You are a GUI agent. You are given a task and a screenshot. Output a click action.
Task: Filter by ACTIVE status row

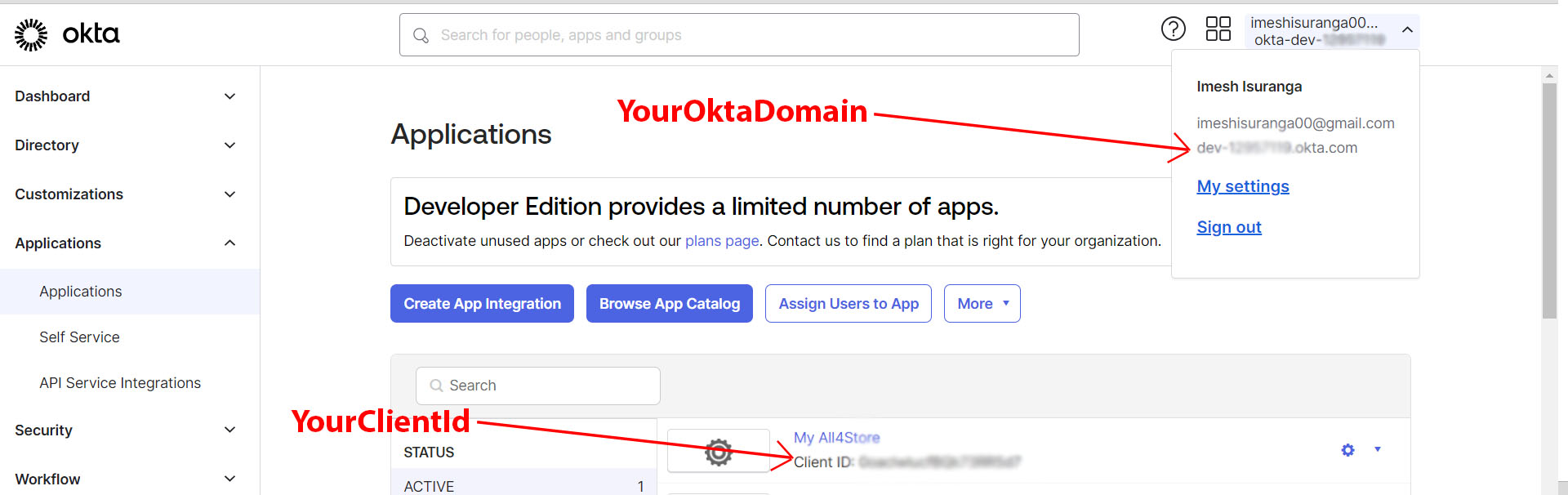(x=523, y=483)
